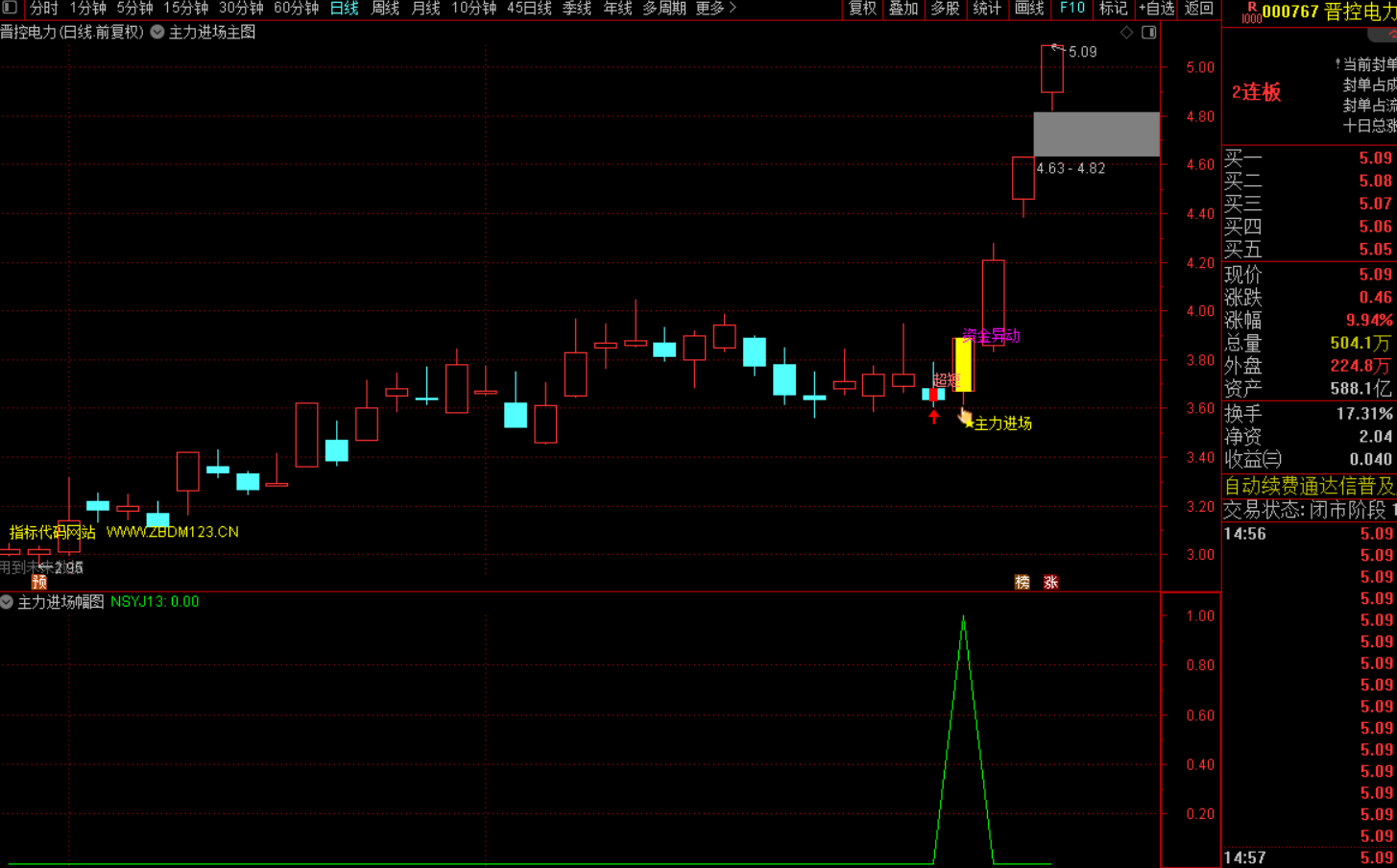Click the red up-arrow signal under the candle
1397x868 pixels.
934,416
